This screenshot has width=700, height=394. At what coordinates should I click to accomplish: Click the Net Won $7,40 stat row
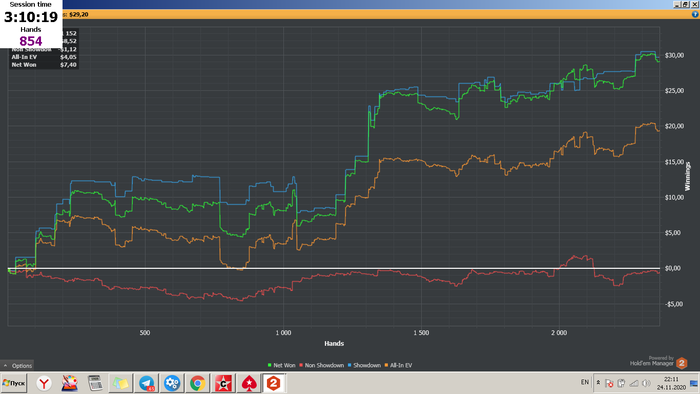pyautogui.click(x=44, y=65)
